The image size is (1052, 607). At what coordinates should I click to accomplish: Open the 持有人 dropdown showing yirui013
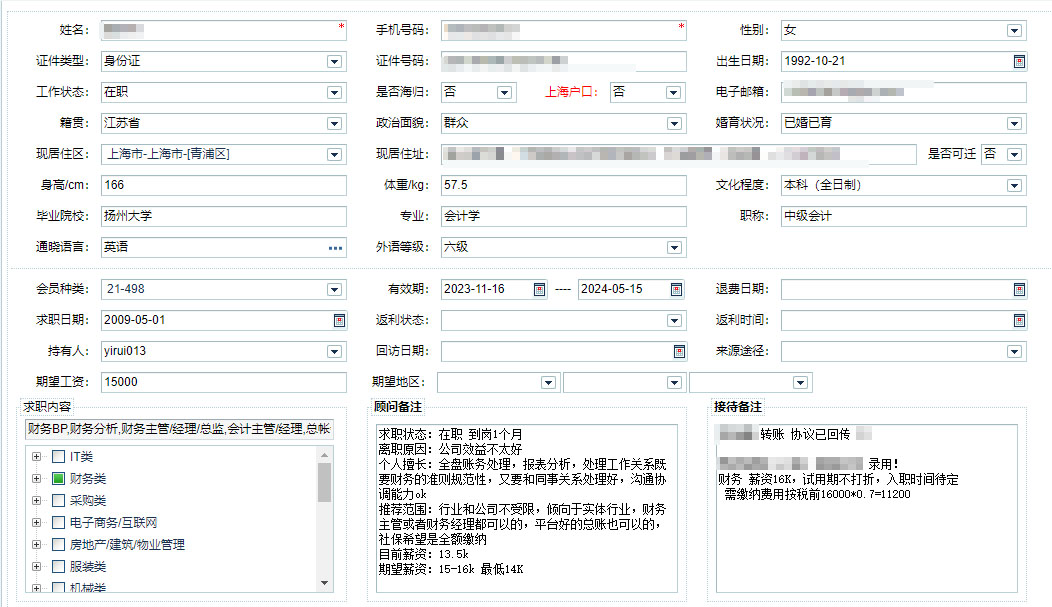tap(334, 351)
